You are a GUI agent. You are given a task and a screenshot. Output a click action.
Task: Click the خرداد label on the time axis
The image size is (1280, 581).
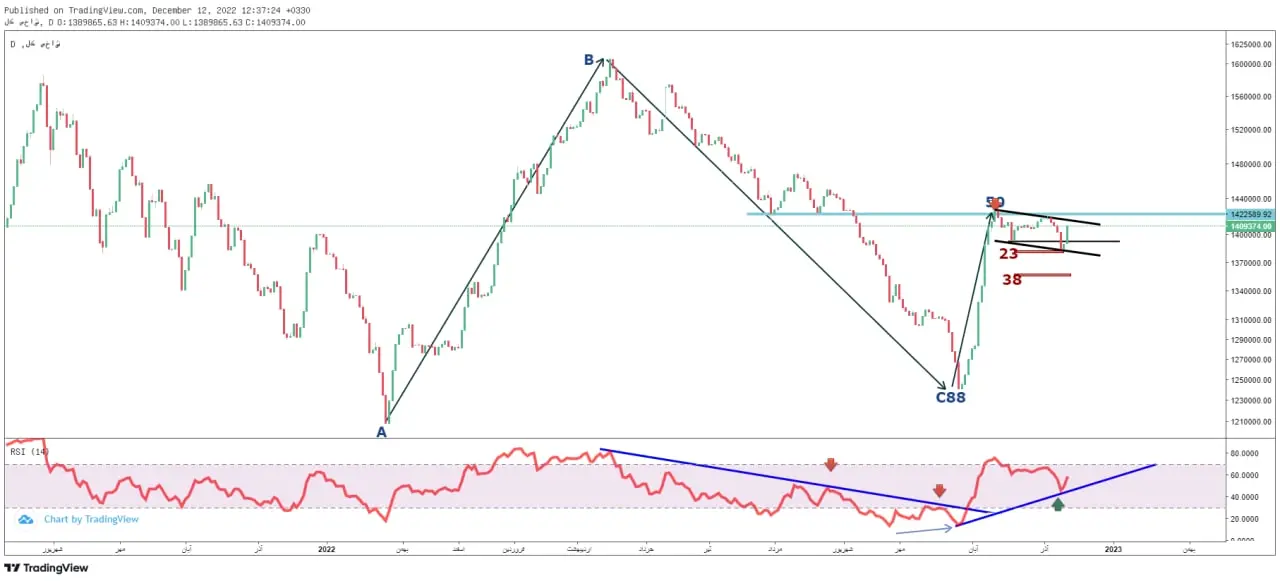[644, 549]
